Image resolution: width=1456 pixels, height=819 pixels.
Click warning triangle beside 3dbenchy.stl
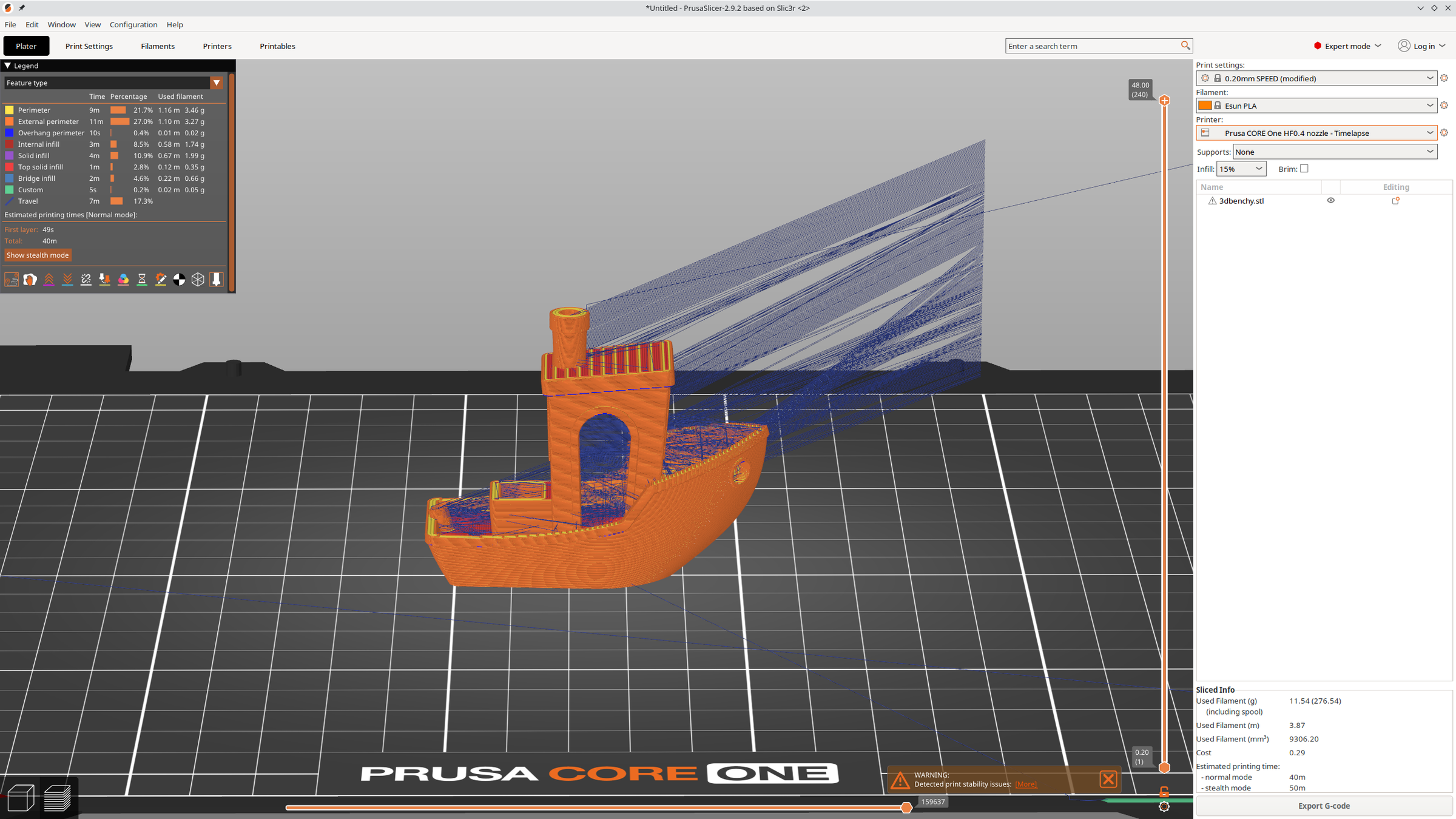tap(1212, 201)
